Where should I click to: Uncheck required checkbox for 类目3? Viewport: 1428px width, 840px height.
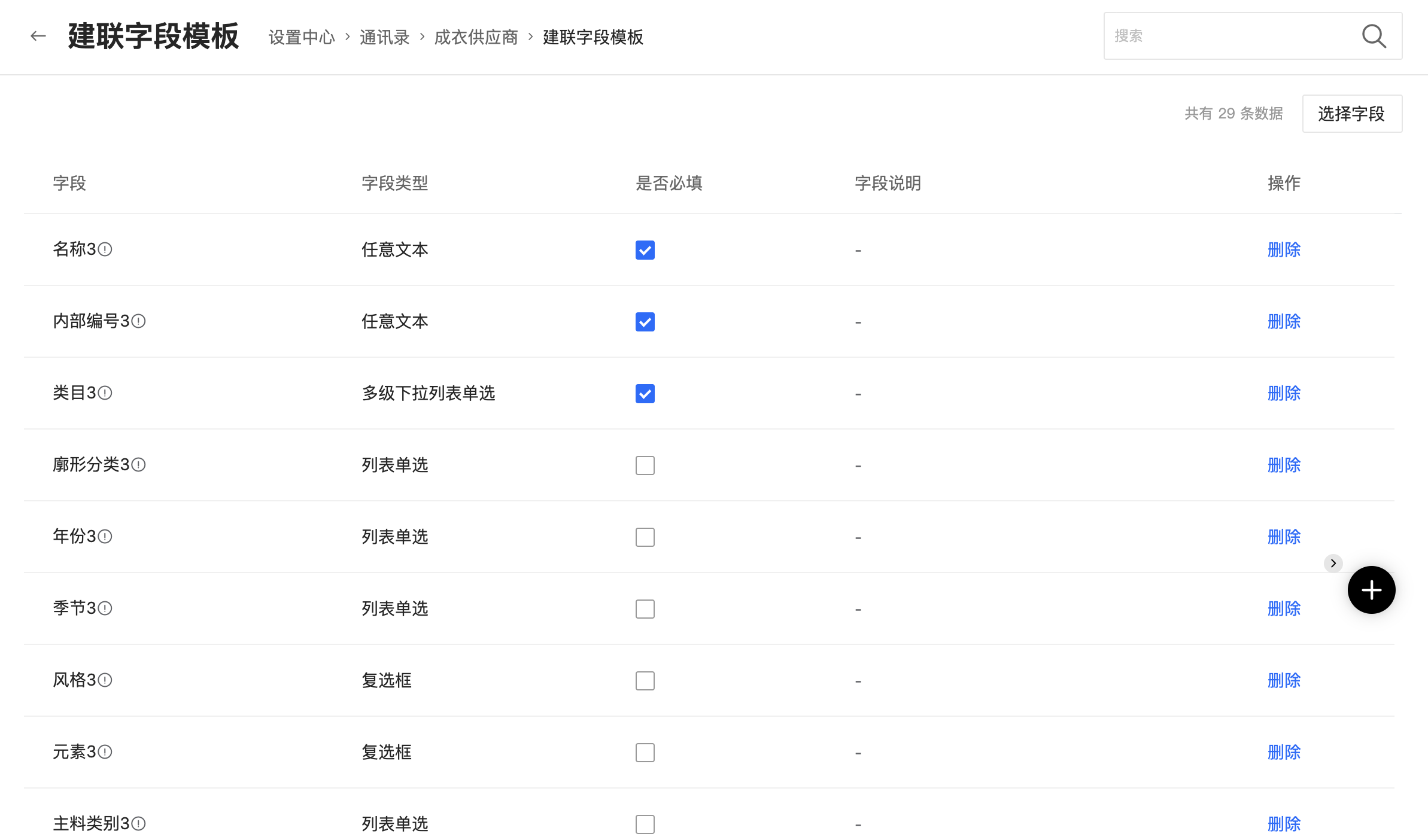click(x=645, y=394)
